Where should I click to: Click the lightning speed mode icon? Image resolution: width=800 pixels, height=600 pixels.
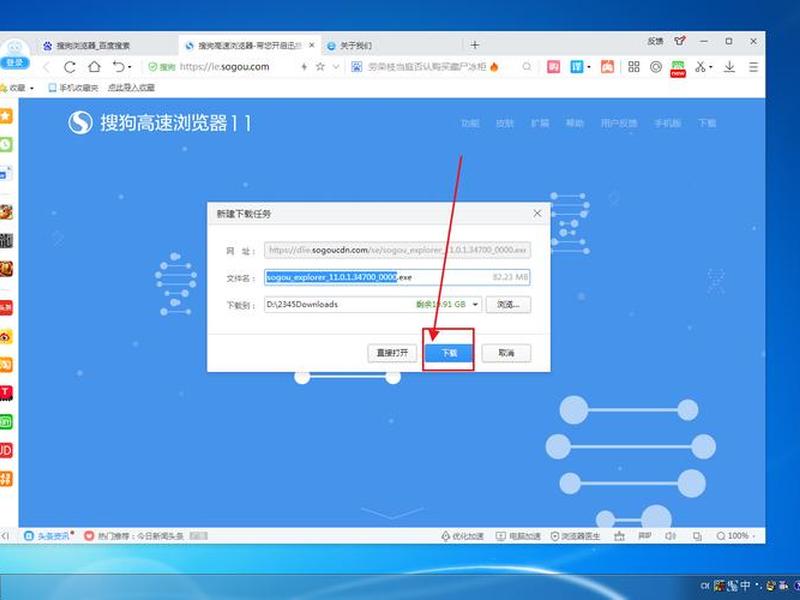[x=304, y=67]
